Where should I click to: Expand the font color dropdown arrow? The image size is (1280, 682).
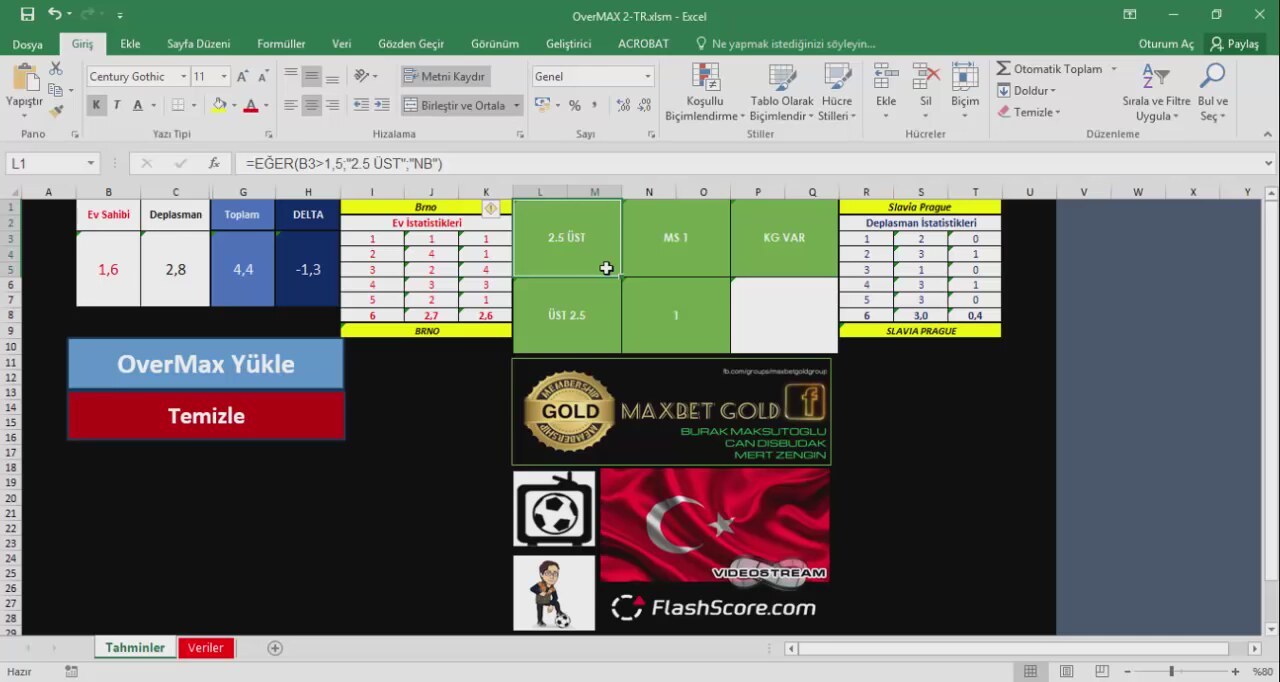tap(265, 105)
